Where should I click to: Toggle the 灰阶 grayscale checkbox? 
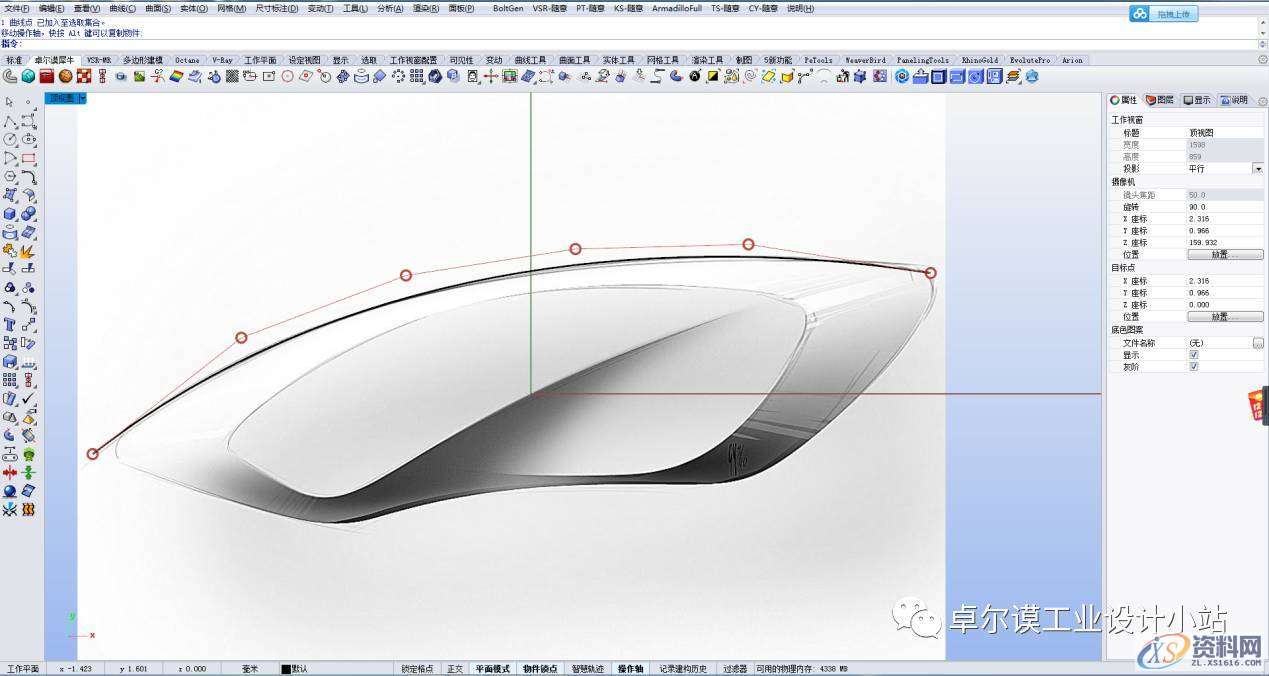point(1193,367)
